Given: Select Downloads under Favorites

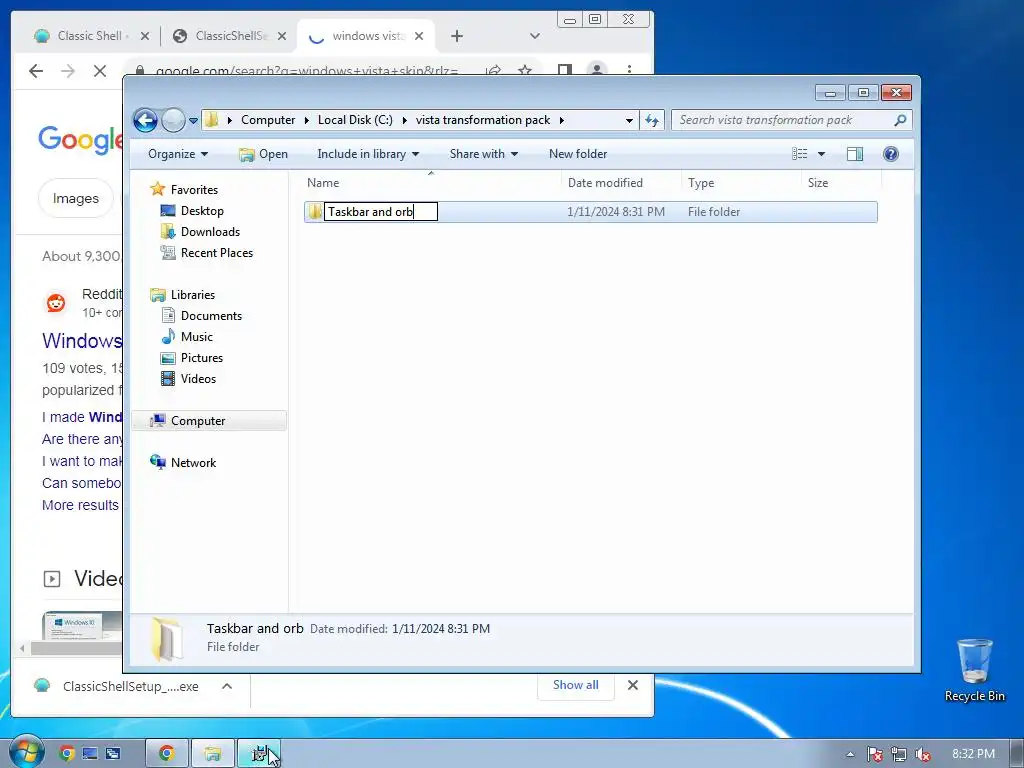Looking at the screenshot, I should click(x=210, y=232).
